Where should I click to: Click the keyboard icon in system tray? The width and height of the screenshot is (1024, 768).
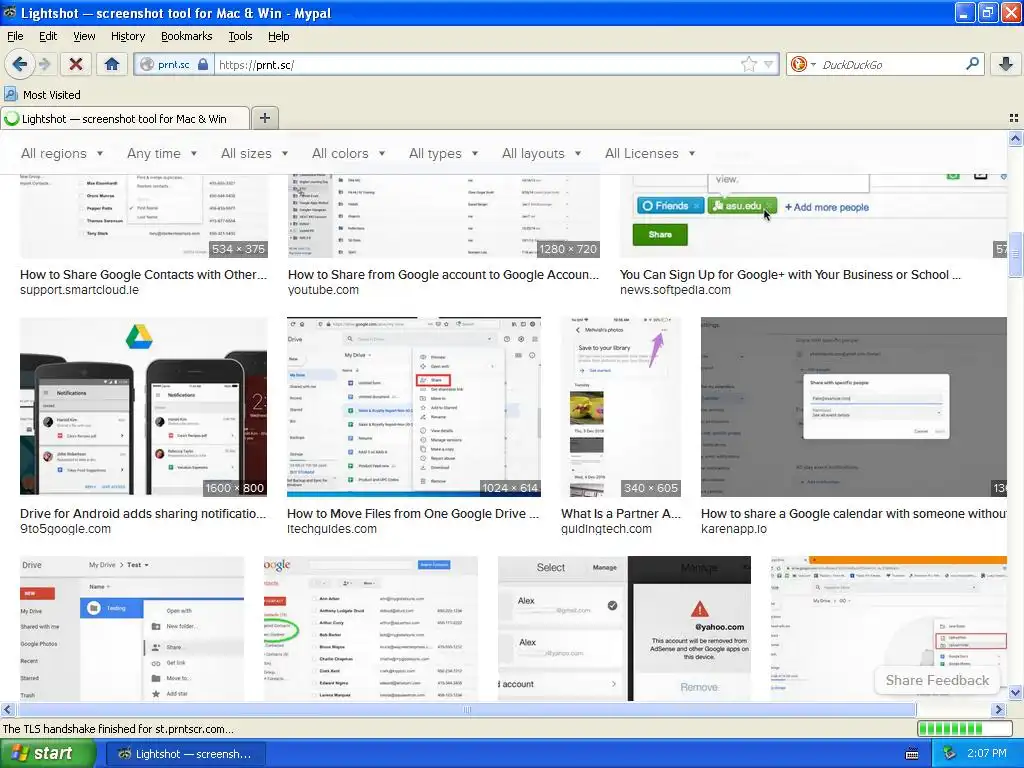click(x=912, y=754)
